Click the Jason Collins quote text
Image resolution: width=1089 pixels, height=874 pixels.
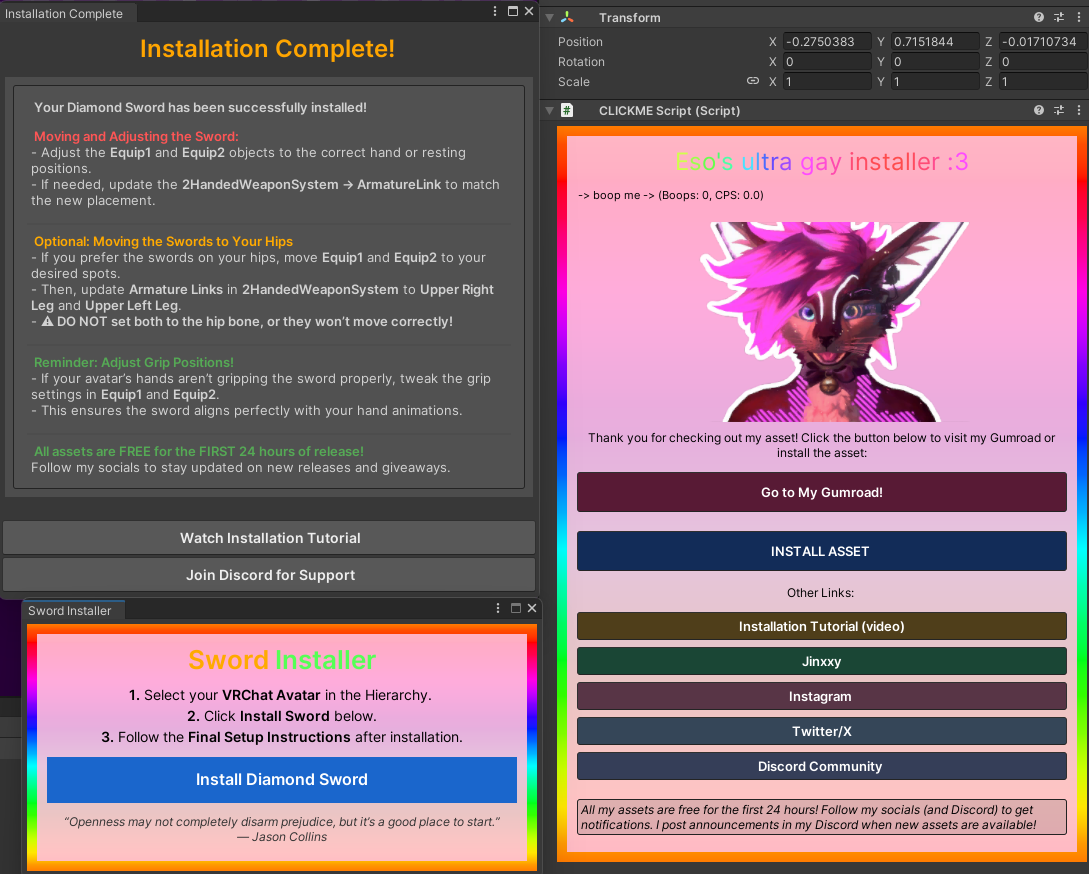[282, 829]
